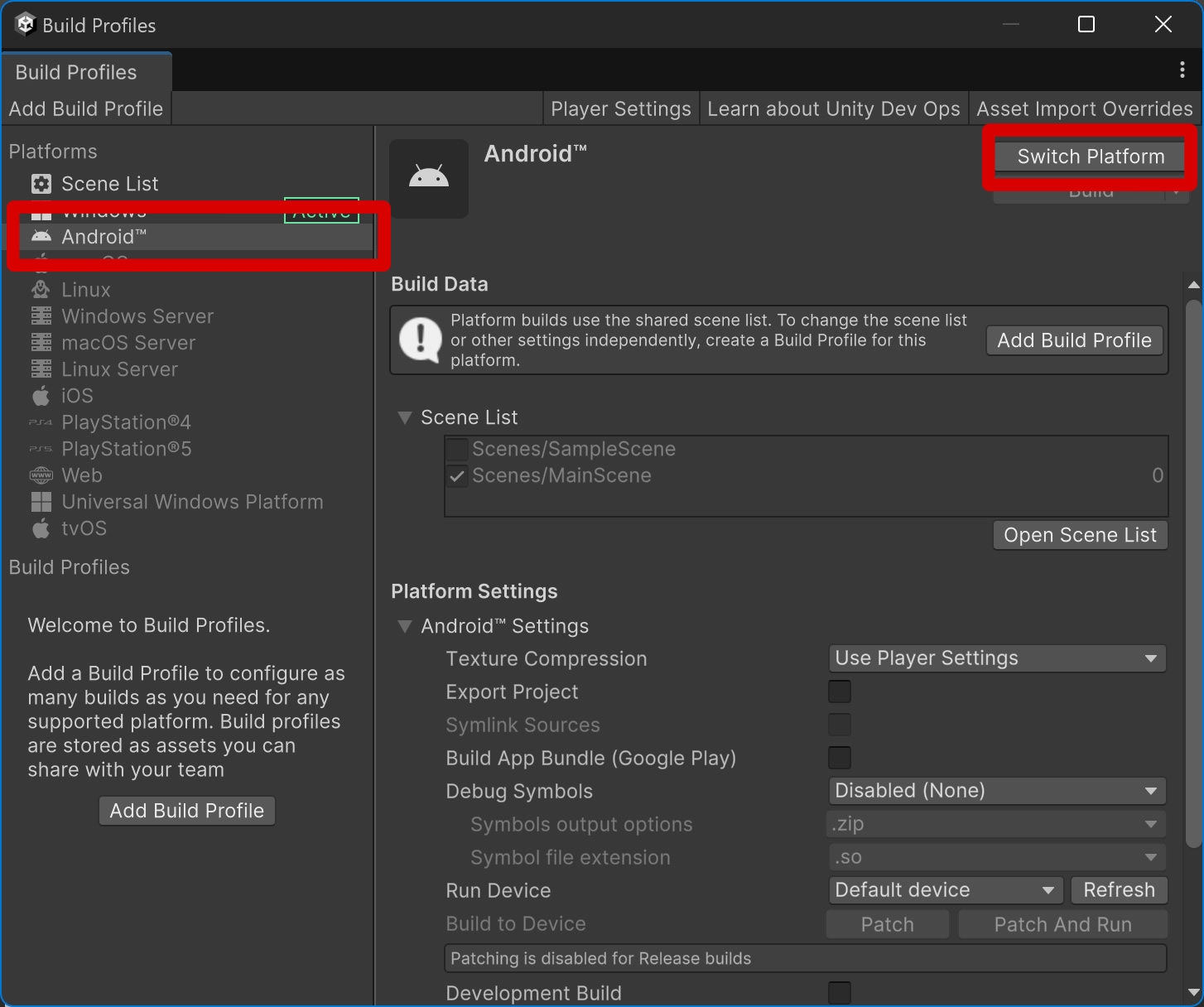Click the PlayStation 4 logo icon
Viewport: 1204px width, 1007px height.
(41, 422)
